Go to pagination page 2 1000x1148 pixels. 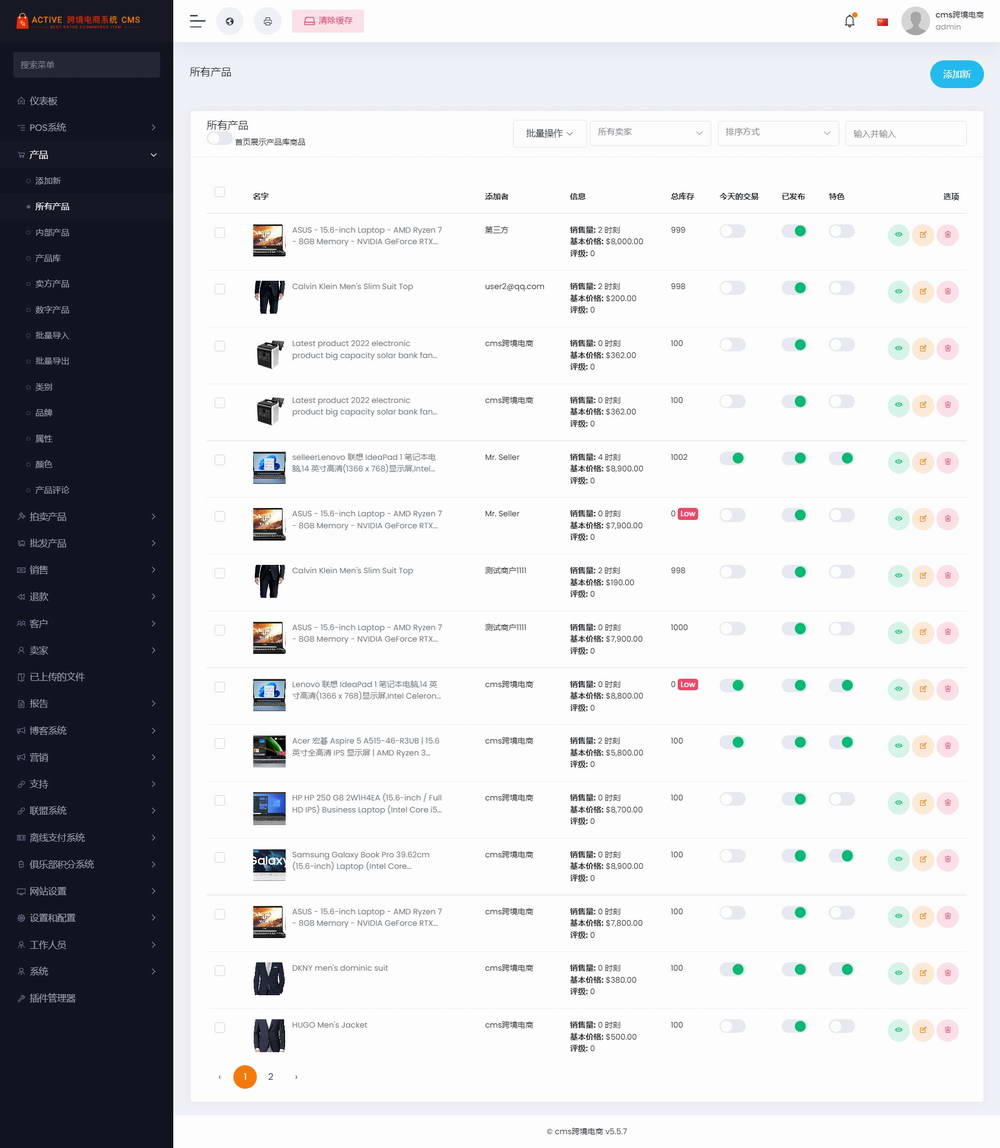pyautogui.click(x=270, y=1076)
